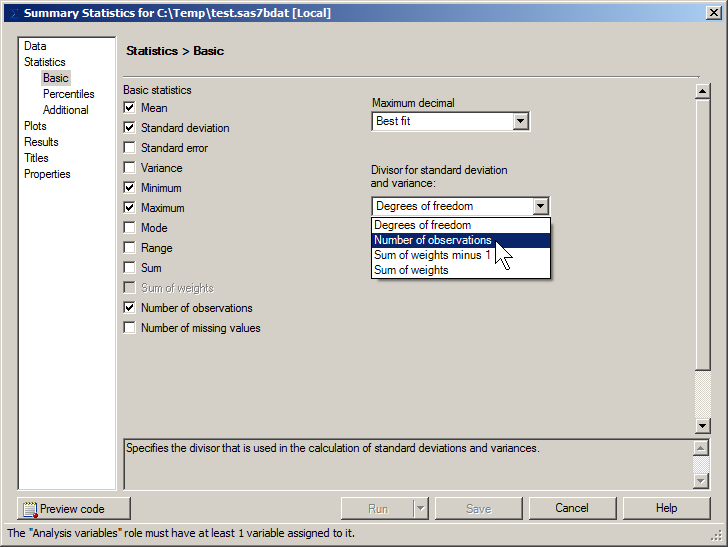Choose Degrees of freedom in the list
Image resolution: width=728 pixels, height=547 pixels.
(461, 225)
